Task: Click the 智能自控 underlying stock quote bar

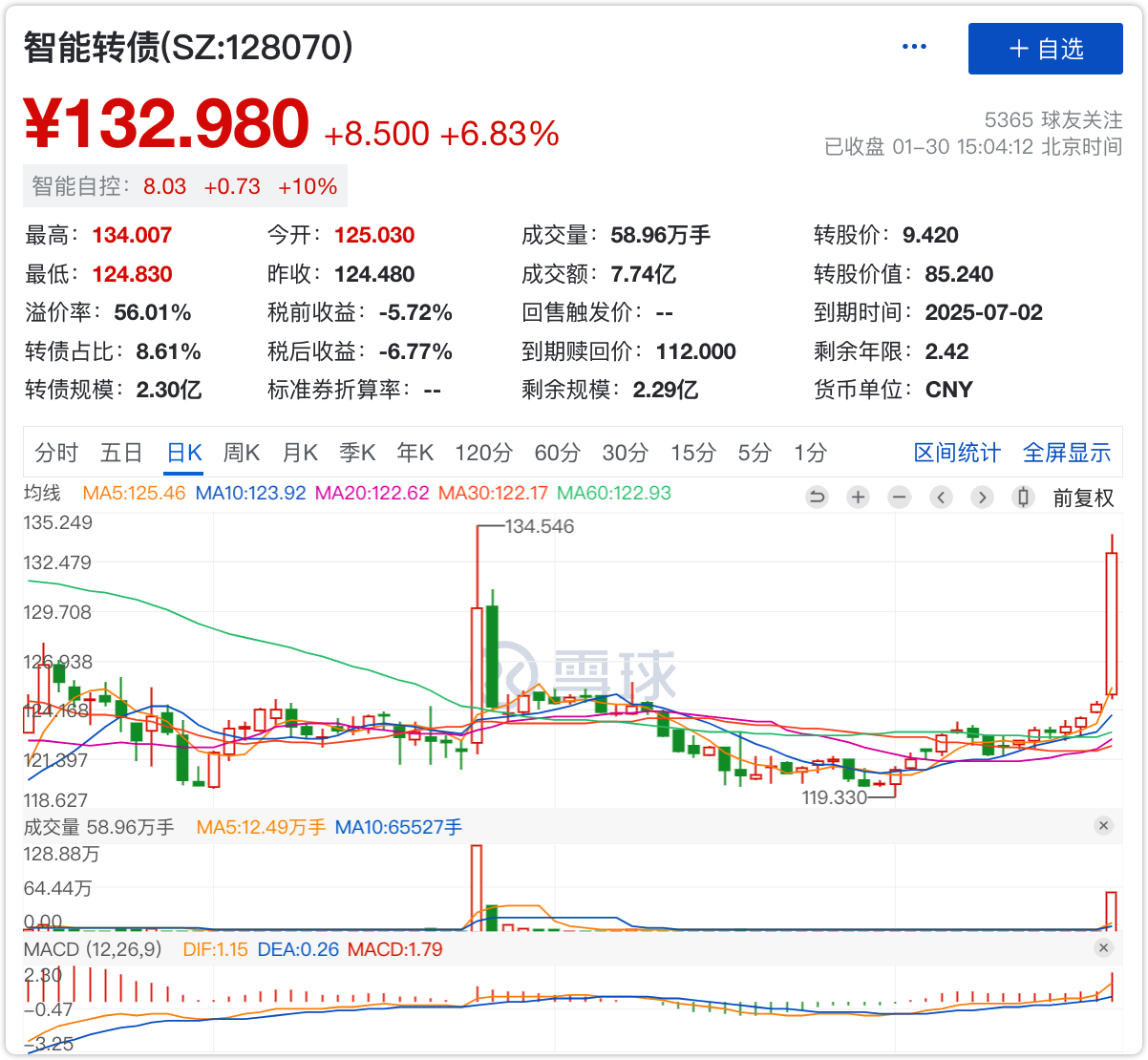Action: click(184, 186)
